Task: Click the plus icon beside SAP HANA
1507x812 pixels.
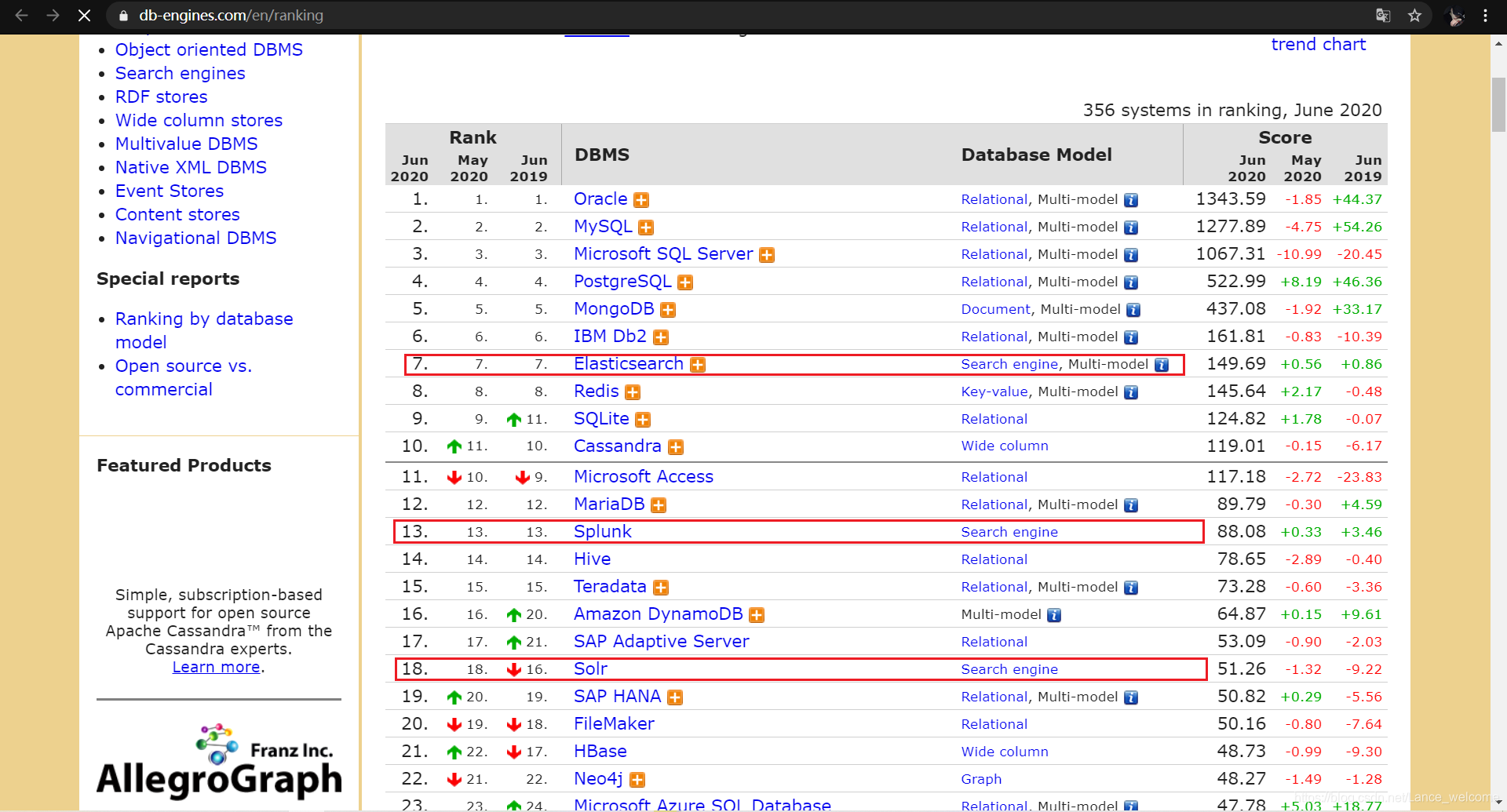Action: coord(675,697)
